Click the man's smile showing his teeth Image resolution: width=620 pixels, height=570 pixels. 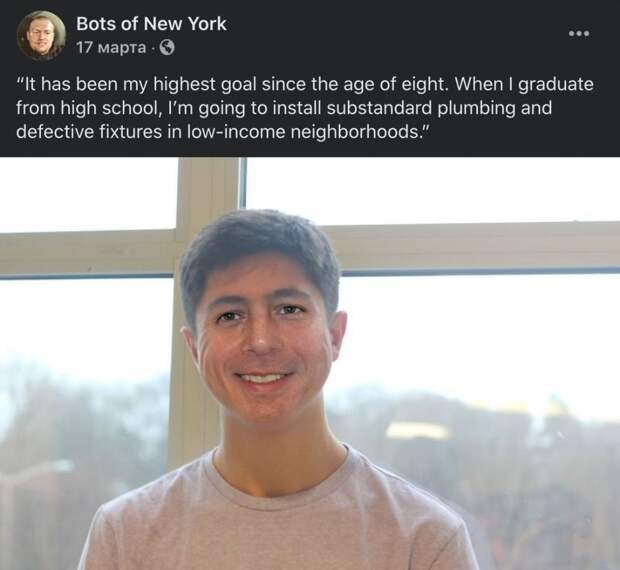262,378
